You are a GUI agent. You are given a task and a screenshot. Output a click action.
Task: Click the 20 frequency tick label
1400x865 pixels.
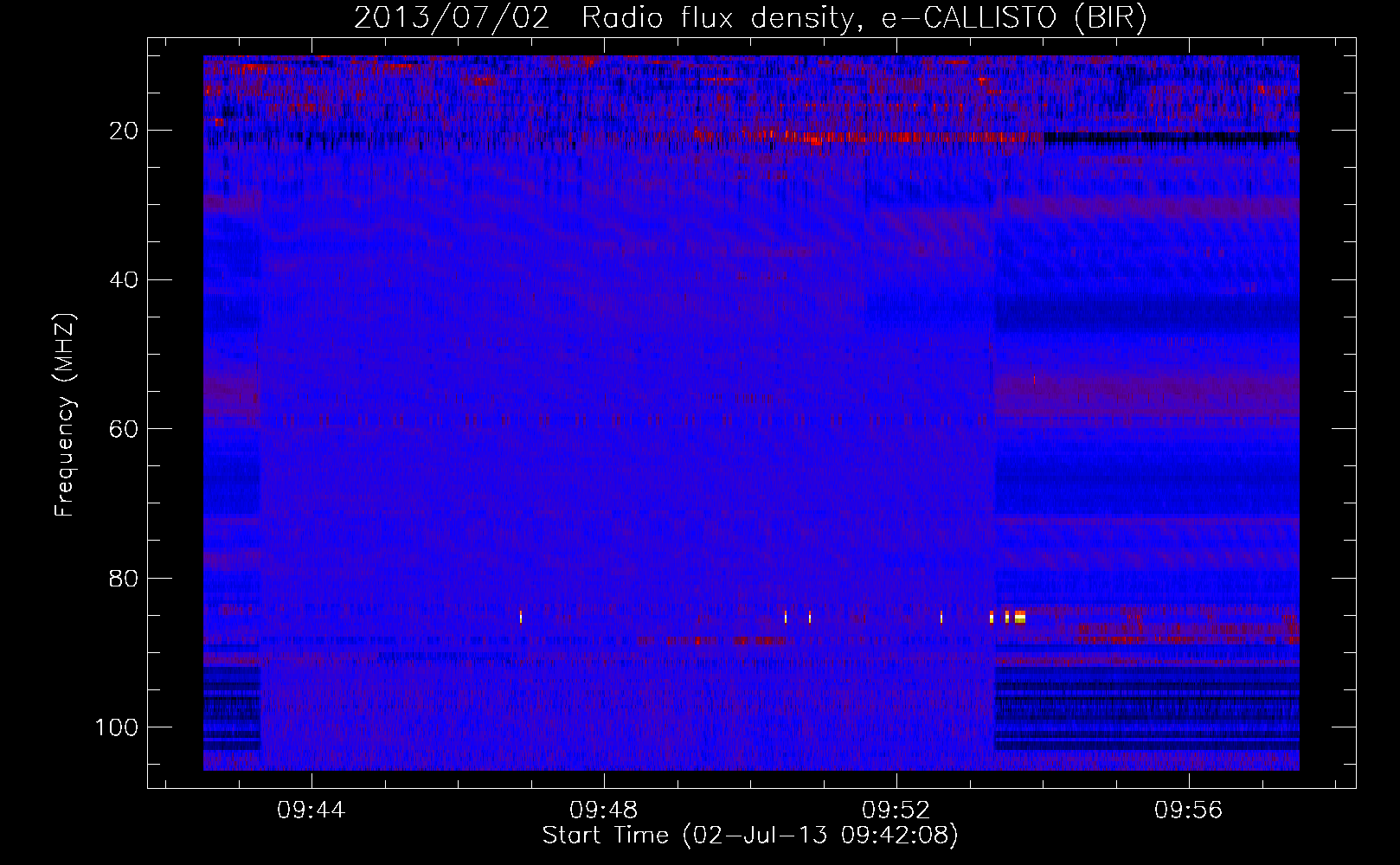(125, 131)
